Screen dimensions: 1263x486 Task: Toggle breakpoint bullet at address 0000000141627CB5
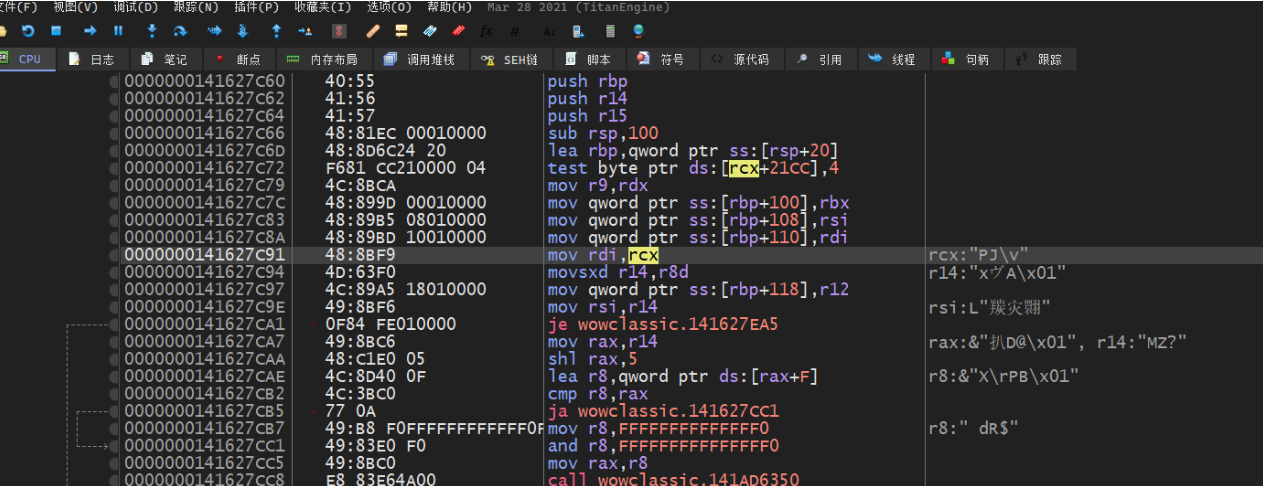point(114,411)
